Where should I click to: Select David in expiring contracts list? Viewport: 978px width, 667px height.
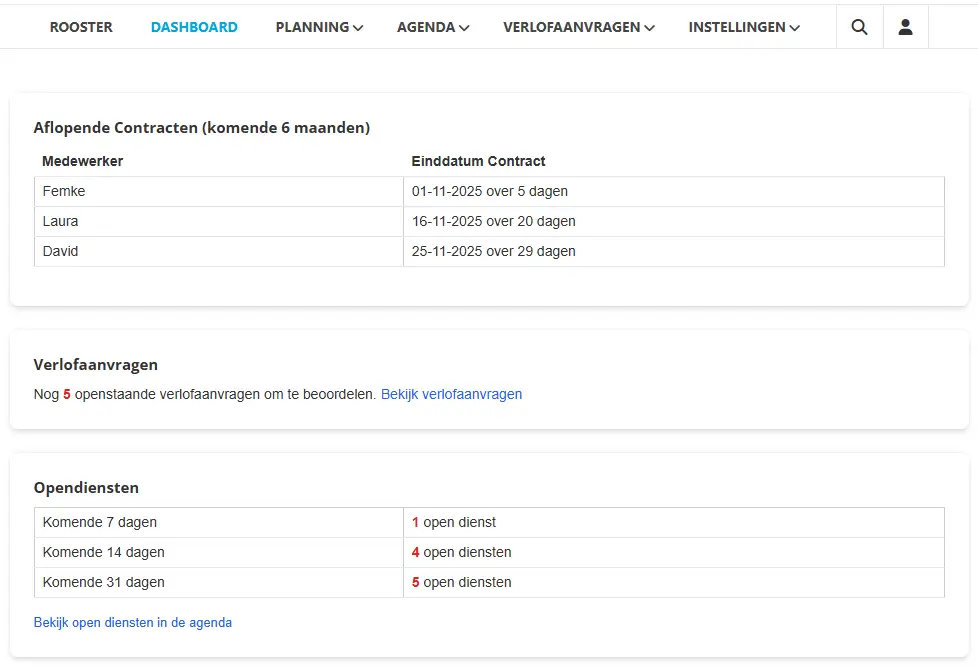coord(60,251)
